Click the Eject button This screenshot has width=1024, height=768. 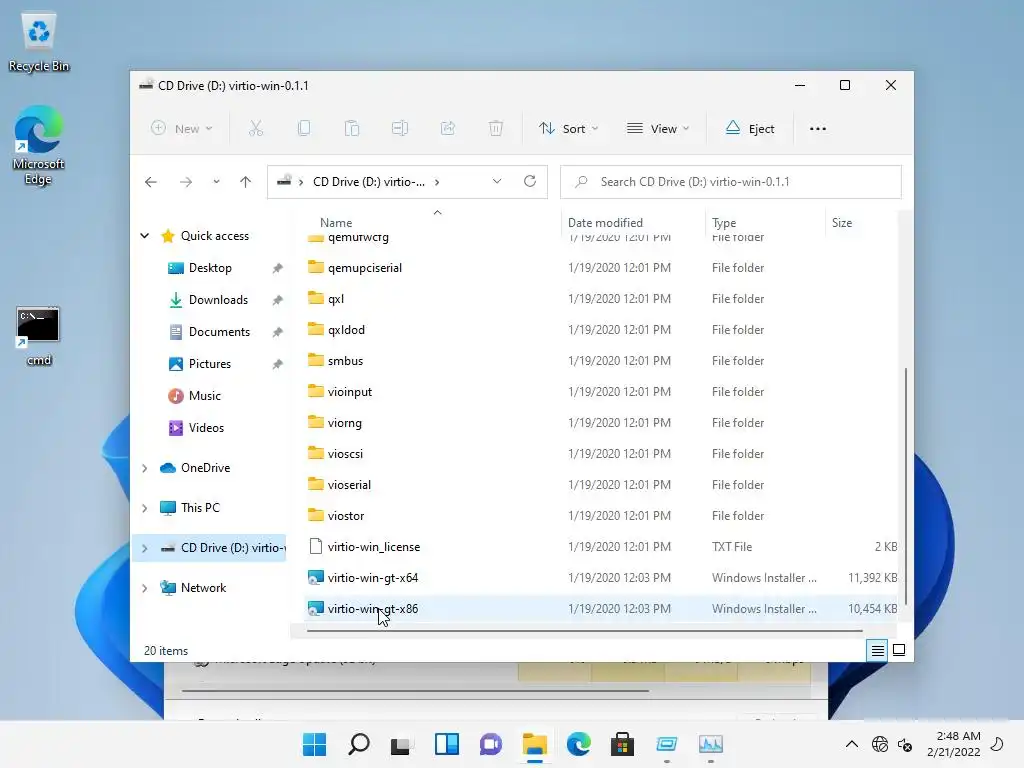tap(750, 129)
